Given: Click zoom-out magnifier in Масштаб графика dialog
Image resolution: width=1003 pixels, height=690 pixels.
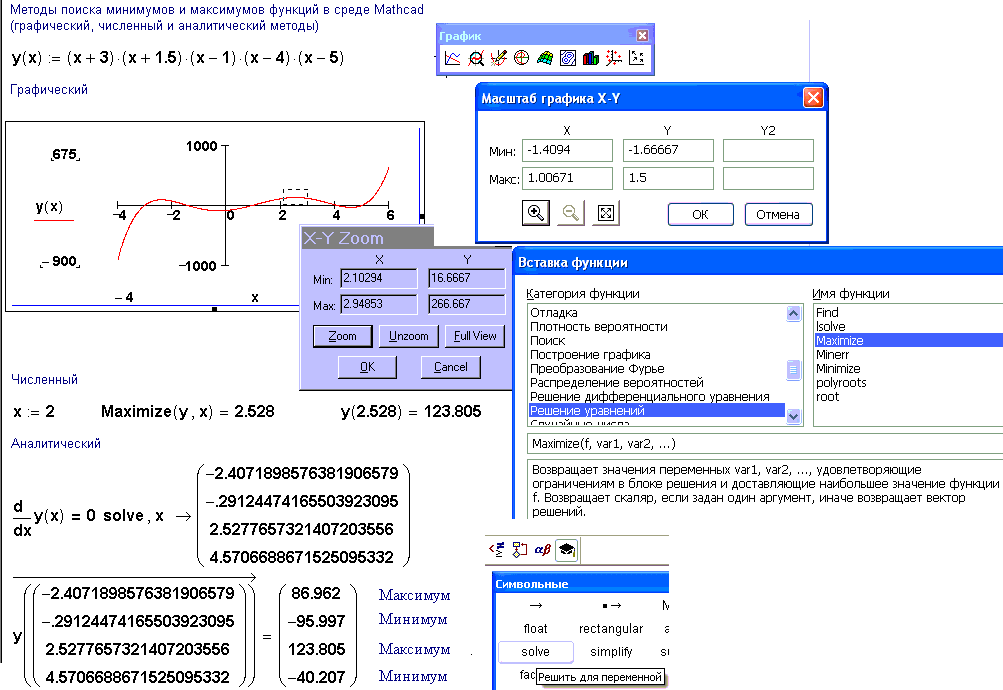Looking at the screenshot, I should tap(571, 213).
